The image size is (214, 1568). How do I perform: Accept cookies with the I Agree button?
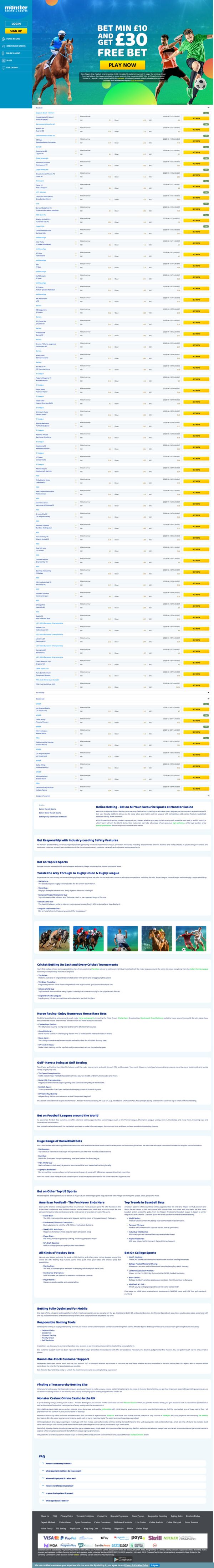coord(154,1565)
